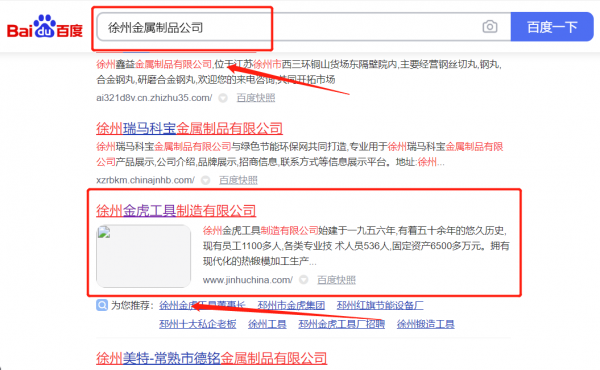
Task: Open recommended link 徐州工具
Action: pos(267,324)
